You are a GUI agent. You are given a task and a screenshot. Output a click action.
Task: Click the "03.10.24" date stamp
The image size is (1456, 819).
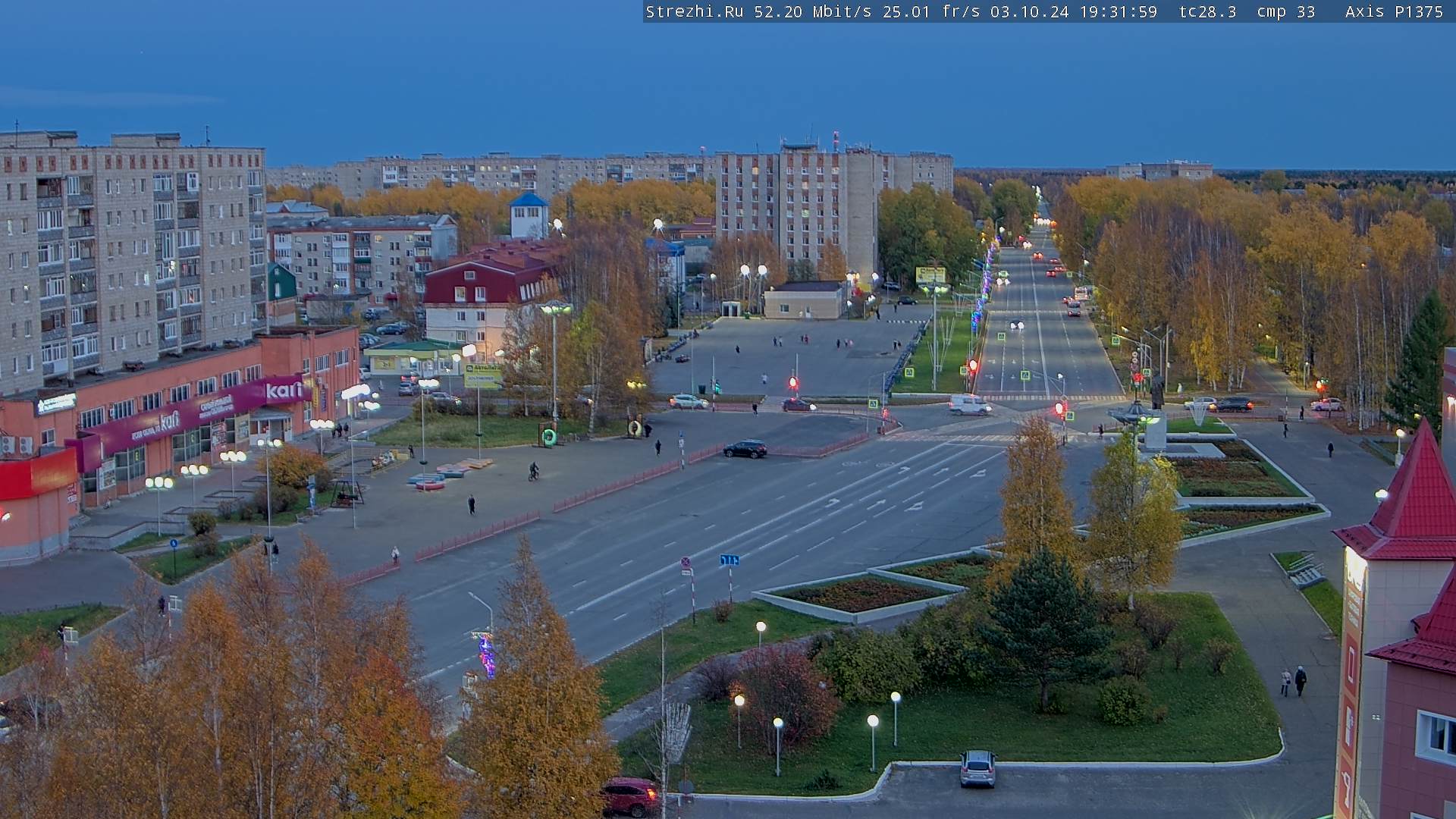coord(1029,11)
